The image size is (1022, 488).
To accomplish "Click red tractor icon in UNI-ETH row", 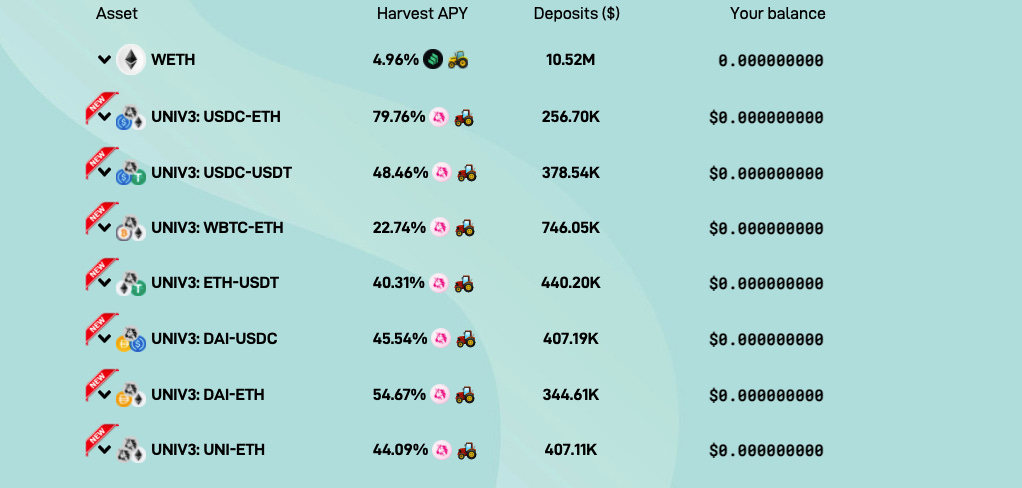I will (x=466, y=450).
